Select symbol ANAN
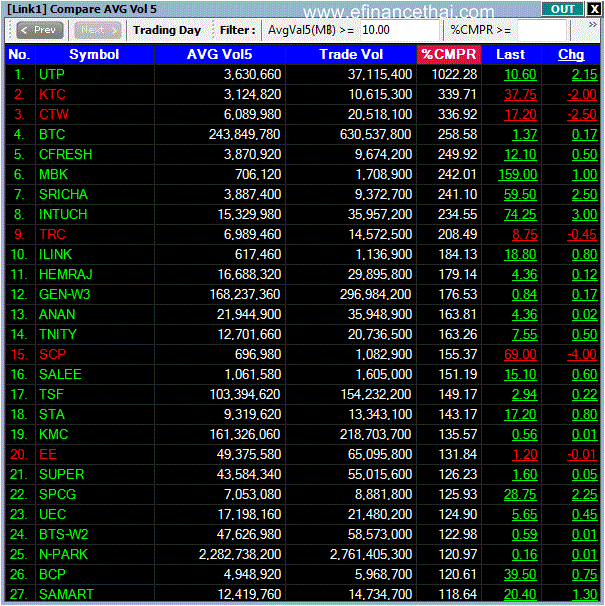Viewport: 605px width, 606px height. 57,315
